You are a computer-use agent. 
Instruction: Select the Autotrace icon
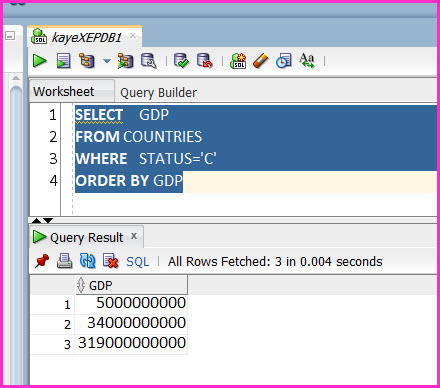125,61
